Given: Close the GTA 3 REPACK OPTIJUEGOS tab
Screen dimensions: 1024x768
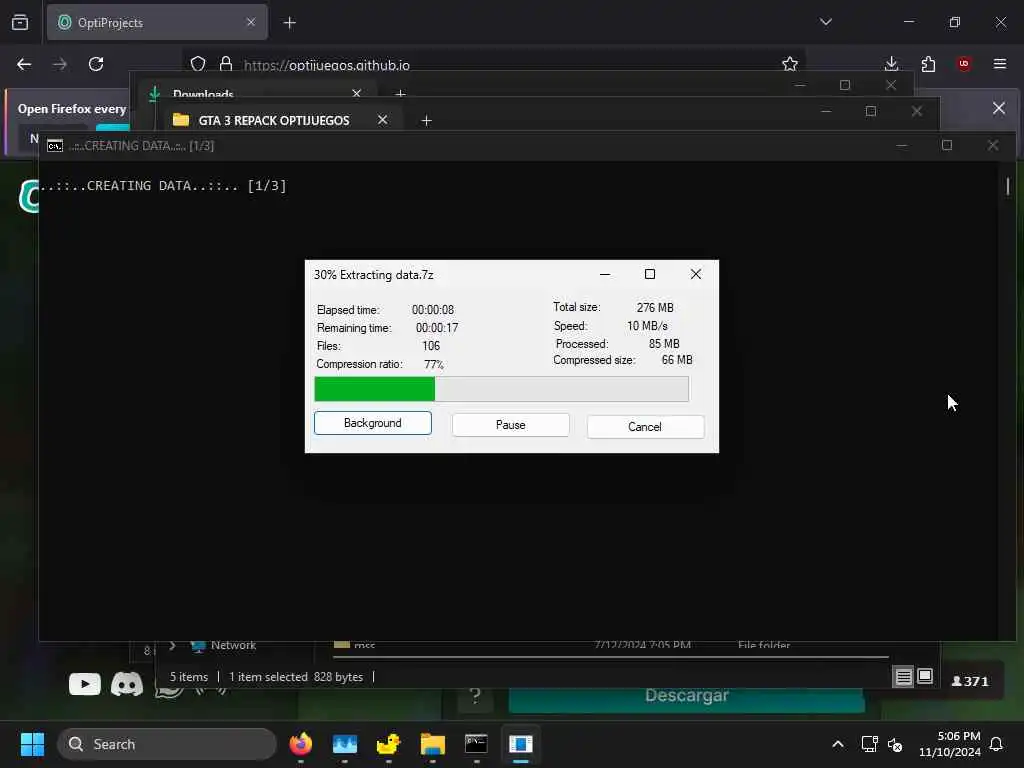Looking at the screenshot, I should 383,120.
